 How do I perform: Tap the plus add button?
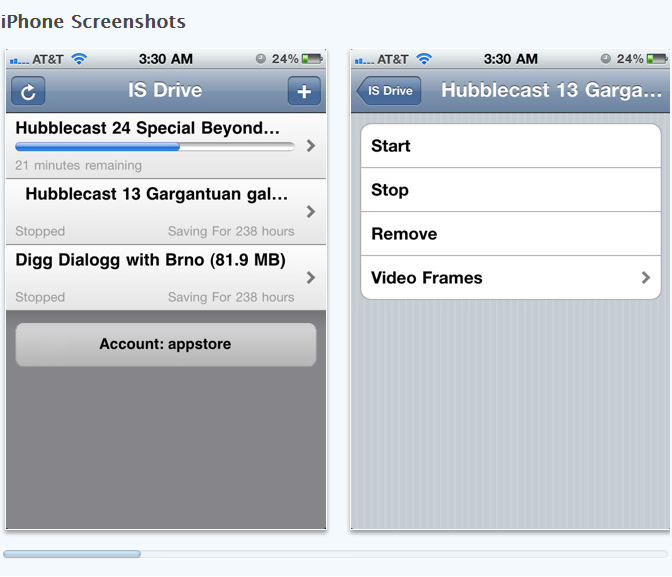pyautogui.click(x=304, y=91)
